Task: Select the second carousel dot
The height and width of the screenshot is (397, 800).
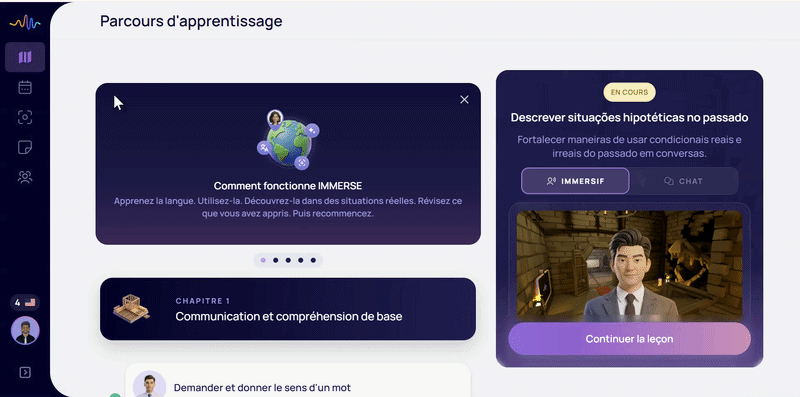Action: point(276,260)
